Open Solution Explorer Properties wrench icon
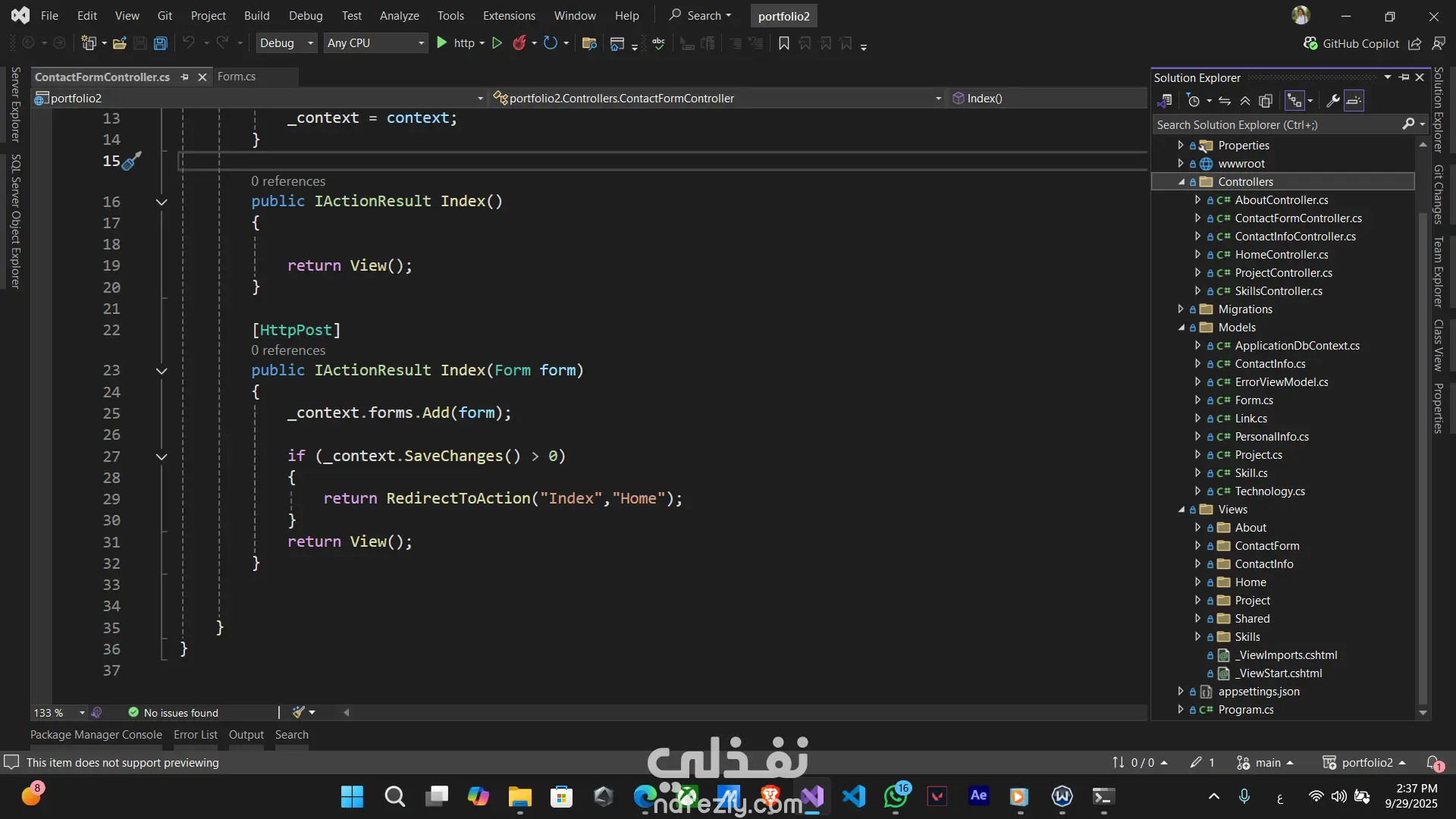Image resolution: width=1456 pixels, height=819 pixels. click(1332, 100)
